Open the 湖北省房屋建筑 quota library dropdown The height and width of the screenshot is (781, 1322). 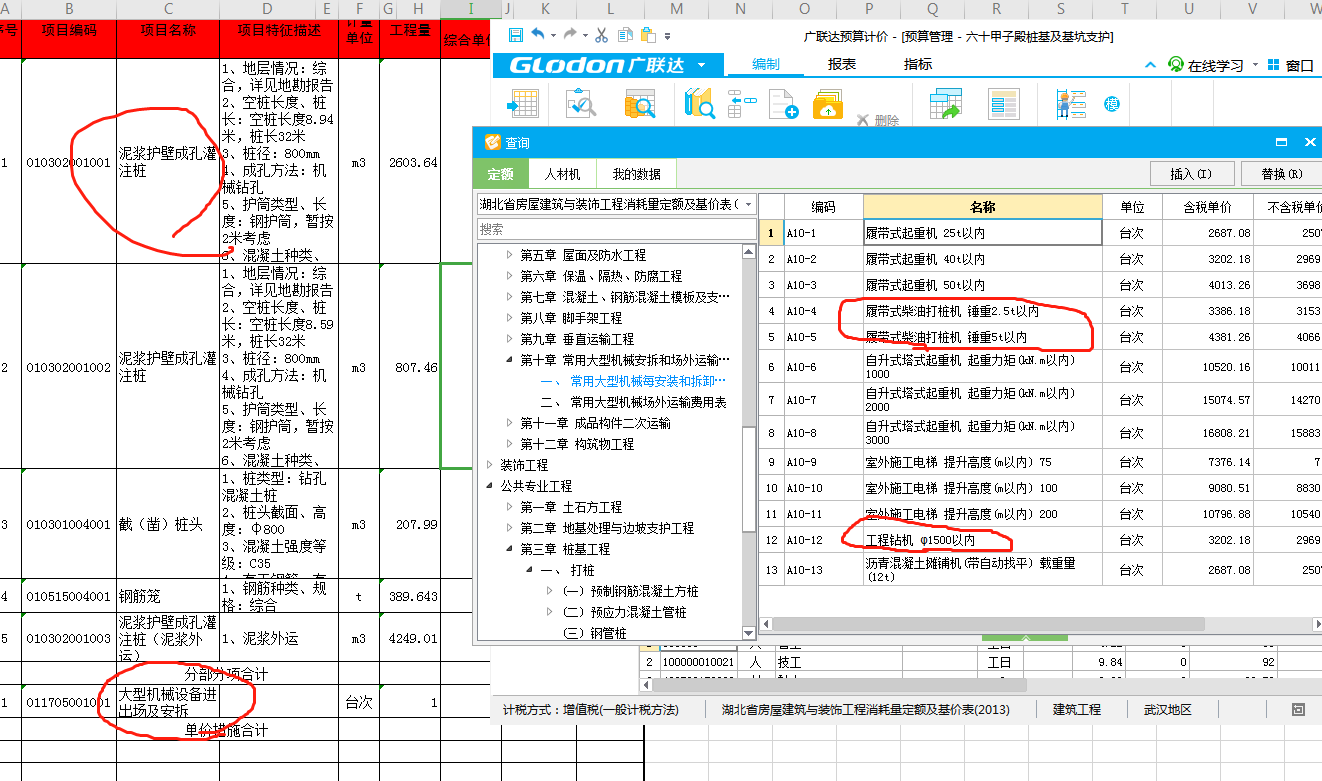point(748,204)
